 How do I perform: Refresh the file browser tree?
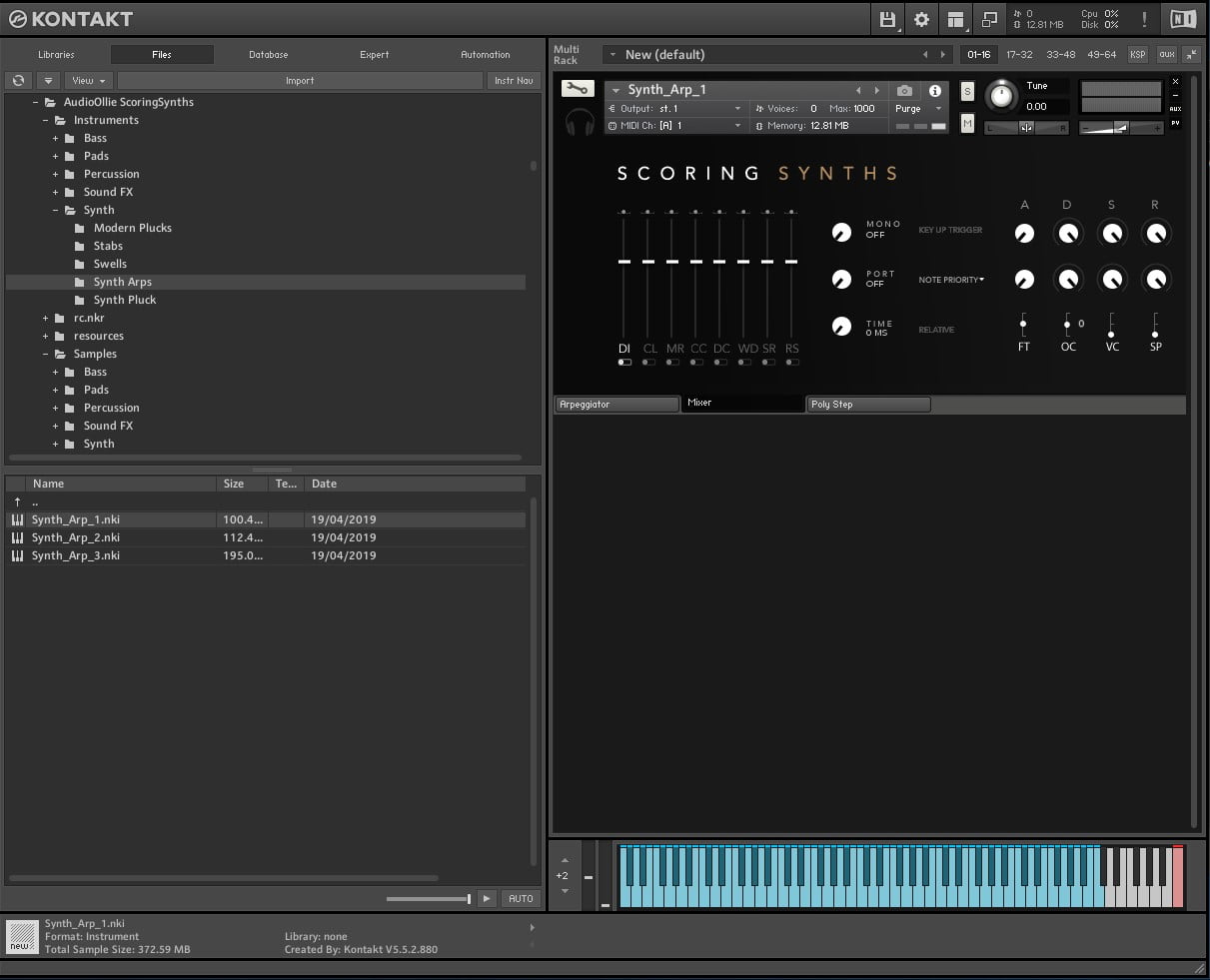19,80
